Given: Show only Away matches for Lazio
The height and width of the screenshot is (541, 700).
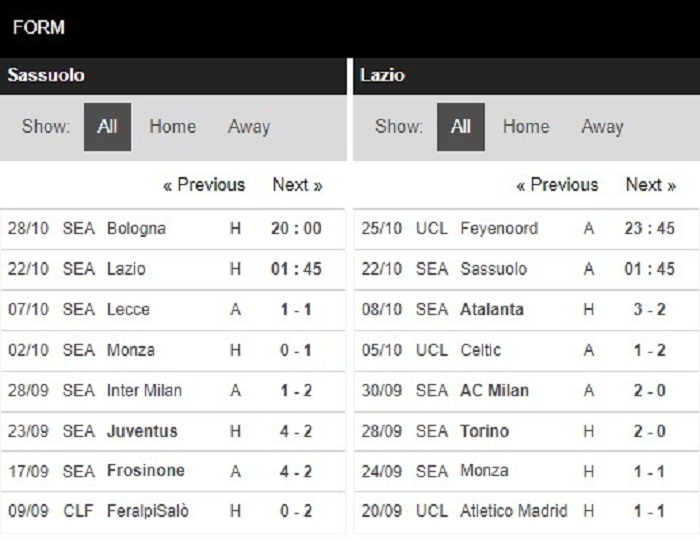Looking at the screenshot, I should point(602,127).
